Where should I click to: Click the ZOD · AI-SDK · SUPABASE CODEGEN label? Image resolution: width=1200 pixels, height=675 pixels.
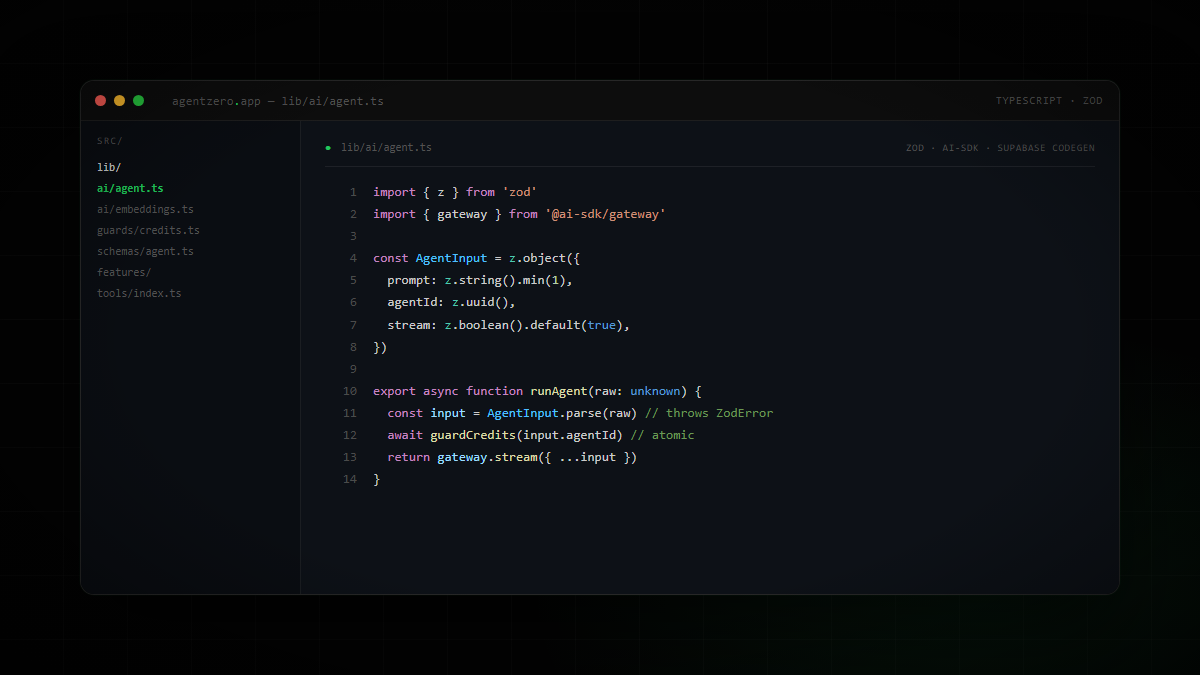point(1000,148)
